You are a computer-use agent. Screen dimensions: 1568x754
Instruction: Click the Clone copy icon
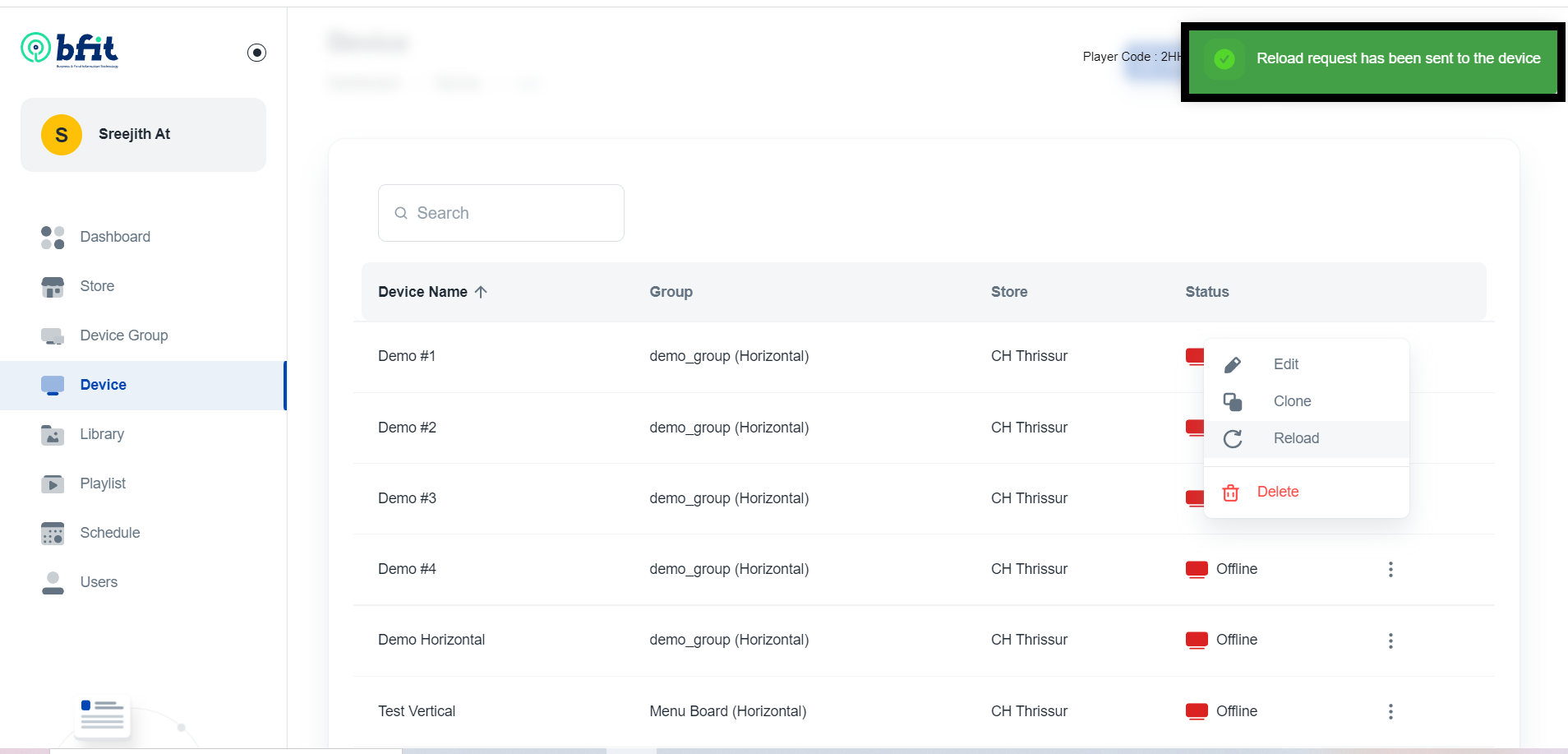pyautogui.click(x=1233, y=402)
